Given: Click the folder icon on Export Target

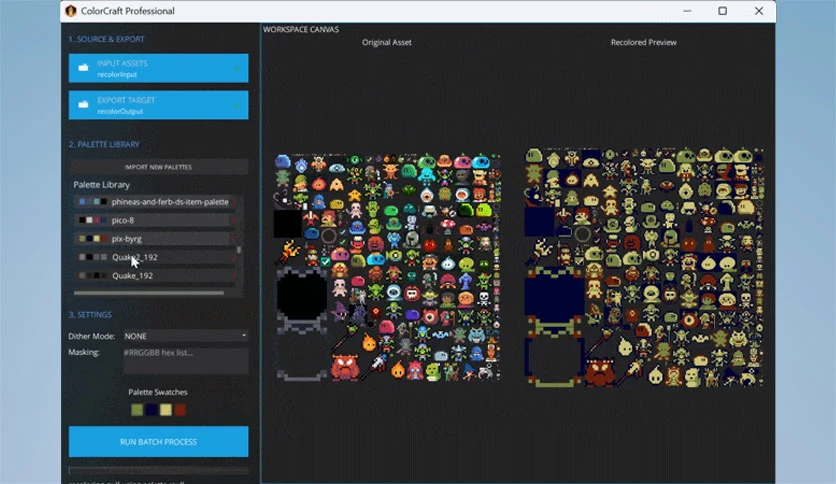Looking at the screenshot, I should click(x=84, y=104).
